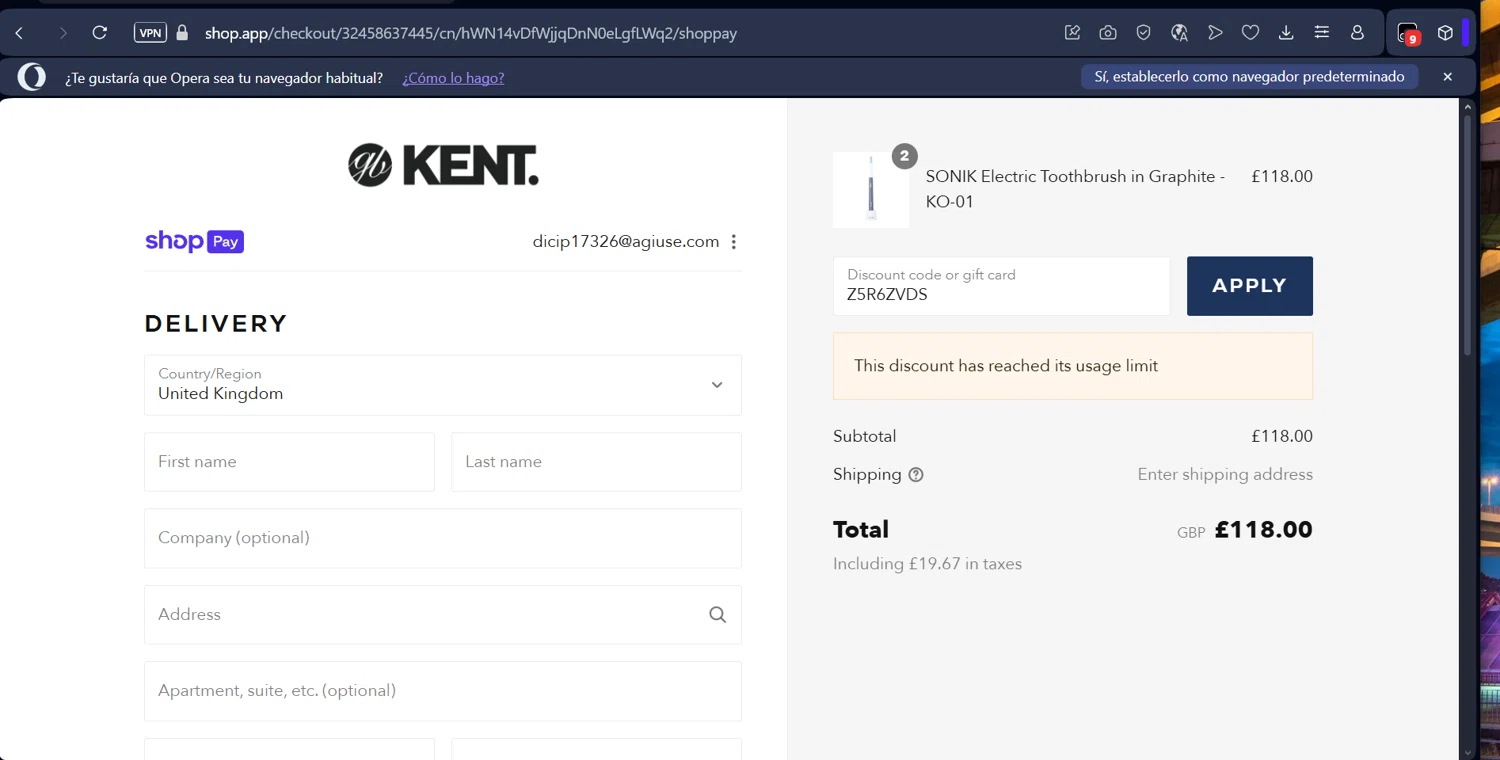The width and height of the screenshot is (1500, 760).
Task: Expand the Country/Region dropdown
Action: (443, 385)
